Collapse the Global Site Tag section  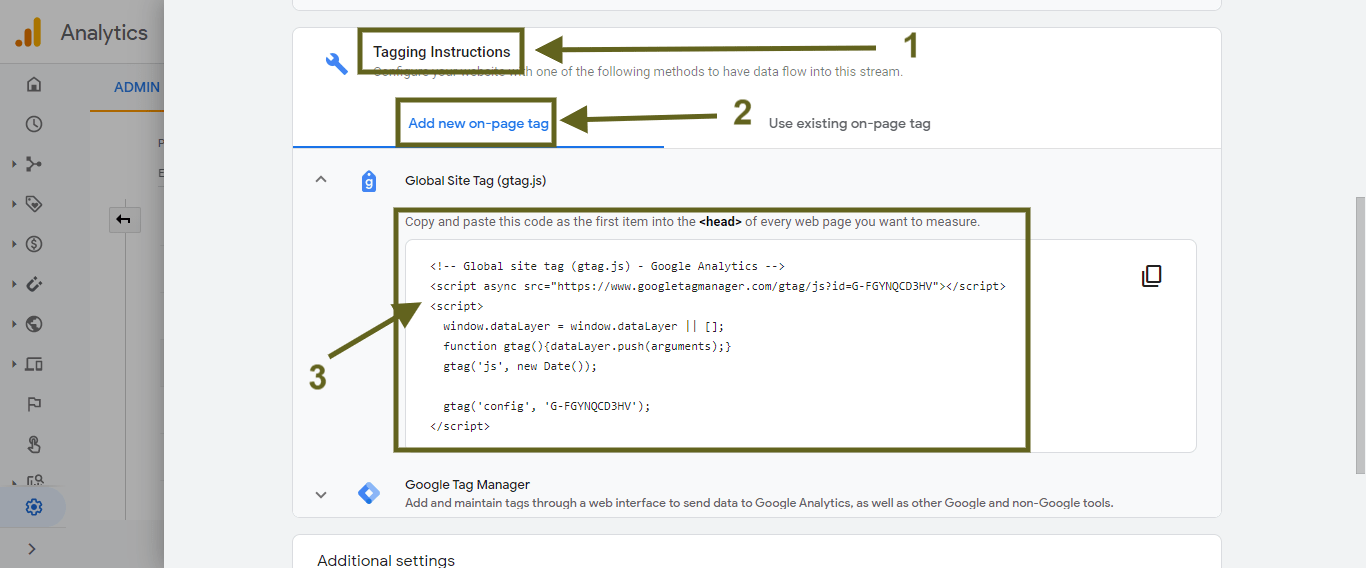point(321,180)
